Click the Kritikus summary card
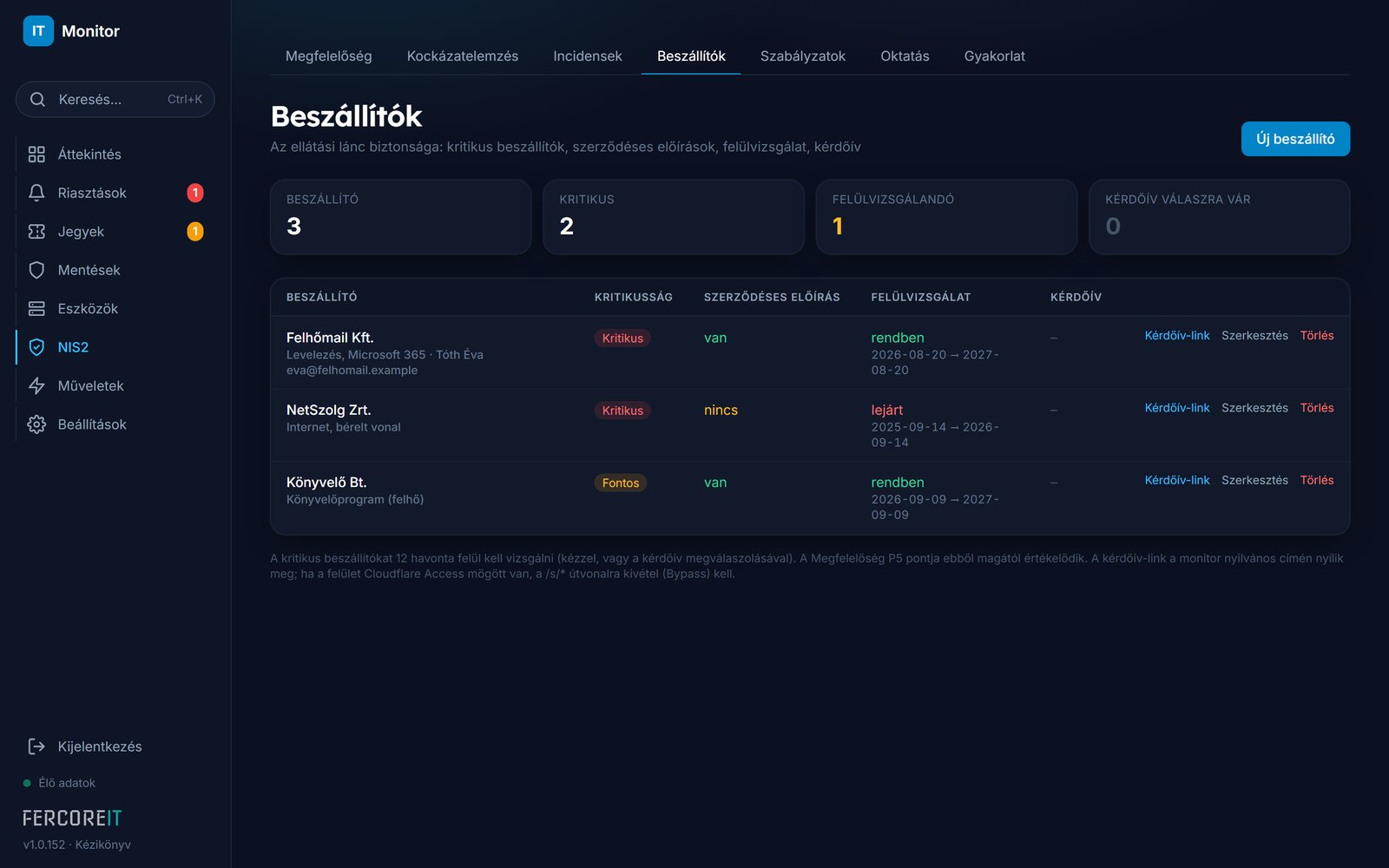Viewport: 1389px width, 868px height. coord(674,217)
